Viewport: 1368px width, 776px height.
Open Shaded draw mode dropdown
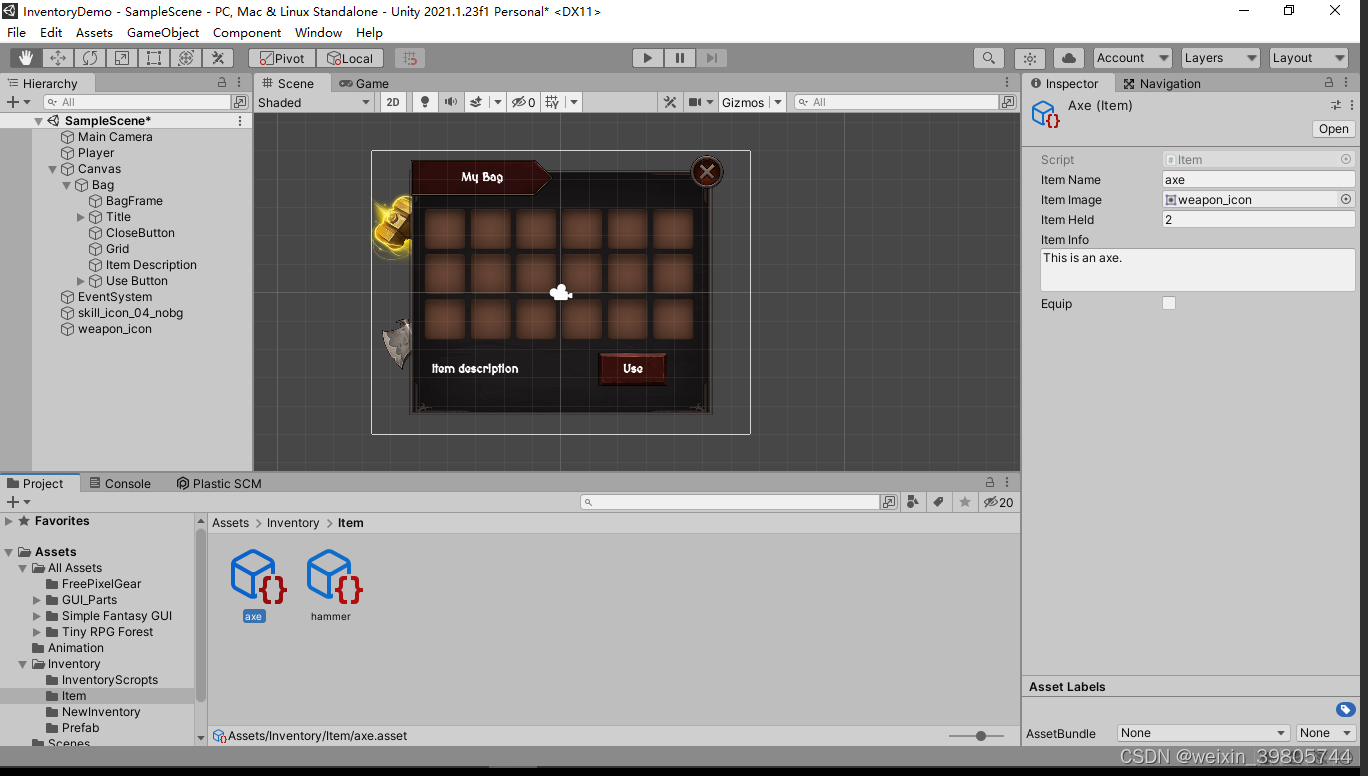pyautogui.click(x=314, y=102)
